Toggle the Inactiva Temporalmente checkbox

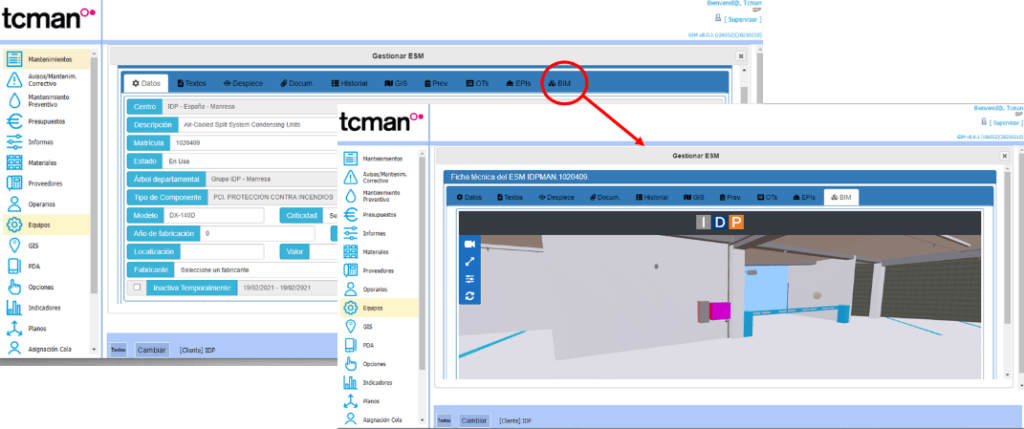(136, 288)
